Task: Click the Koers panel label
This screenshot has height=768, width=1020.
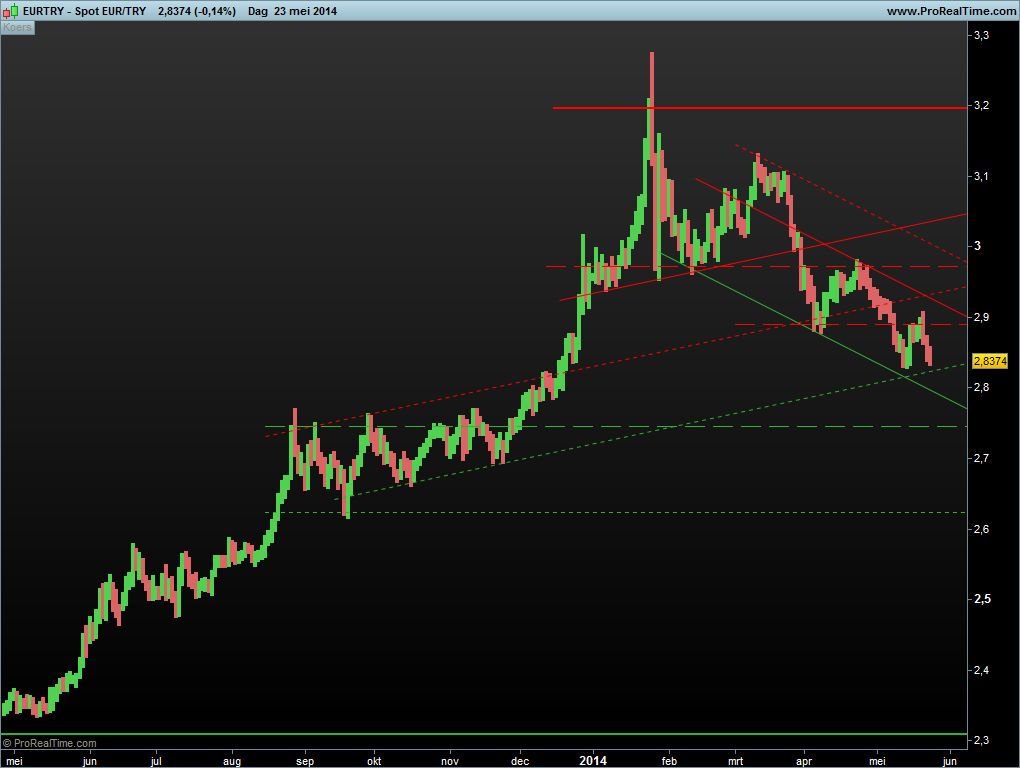Action: pos(17,27)
